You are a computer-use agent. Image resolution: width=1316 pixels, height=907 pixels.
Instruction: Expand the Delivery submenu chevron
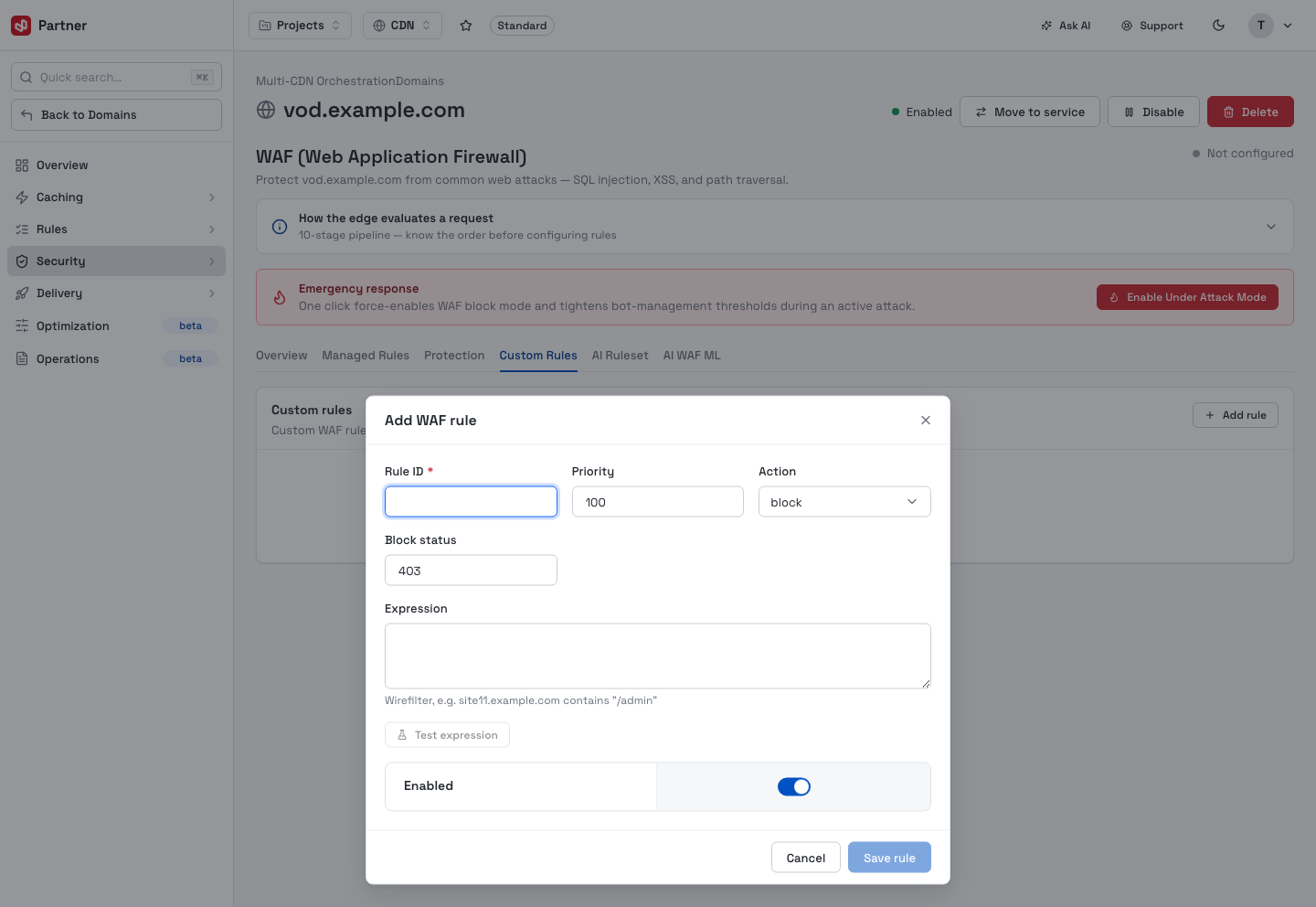point(212,293)
